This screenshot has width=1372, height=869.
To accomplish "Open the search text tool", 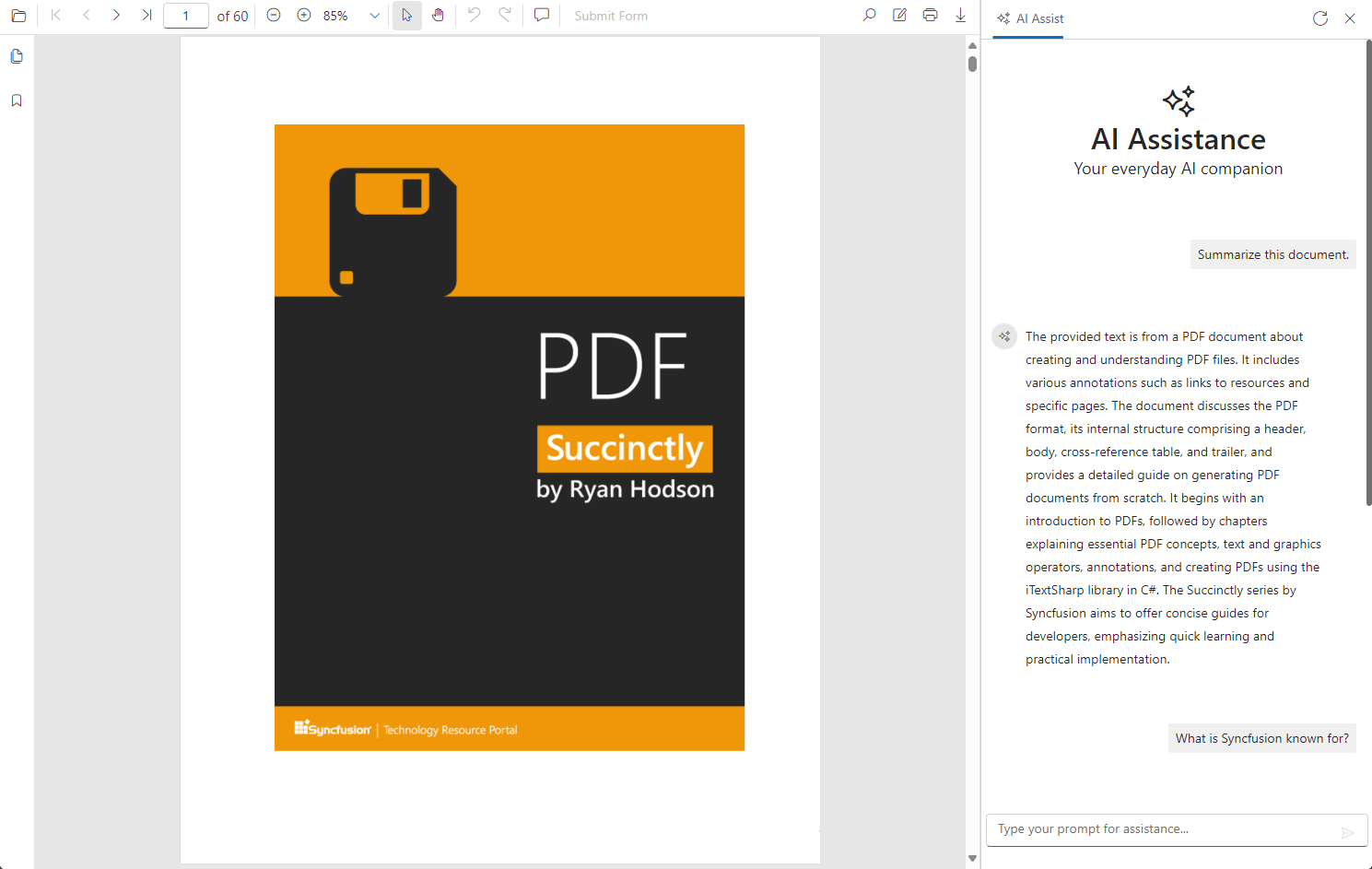I will (869, 16).
